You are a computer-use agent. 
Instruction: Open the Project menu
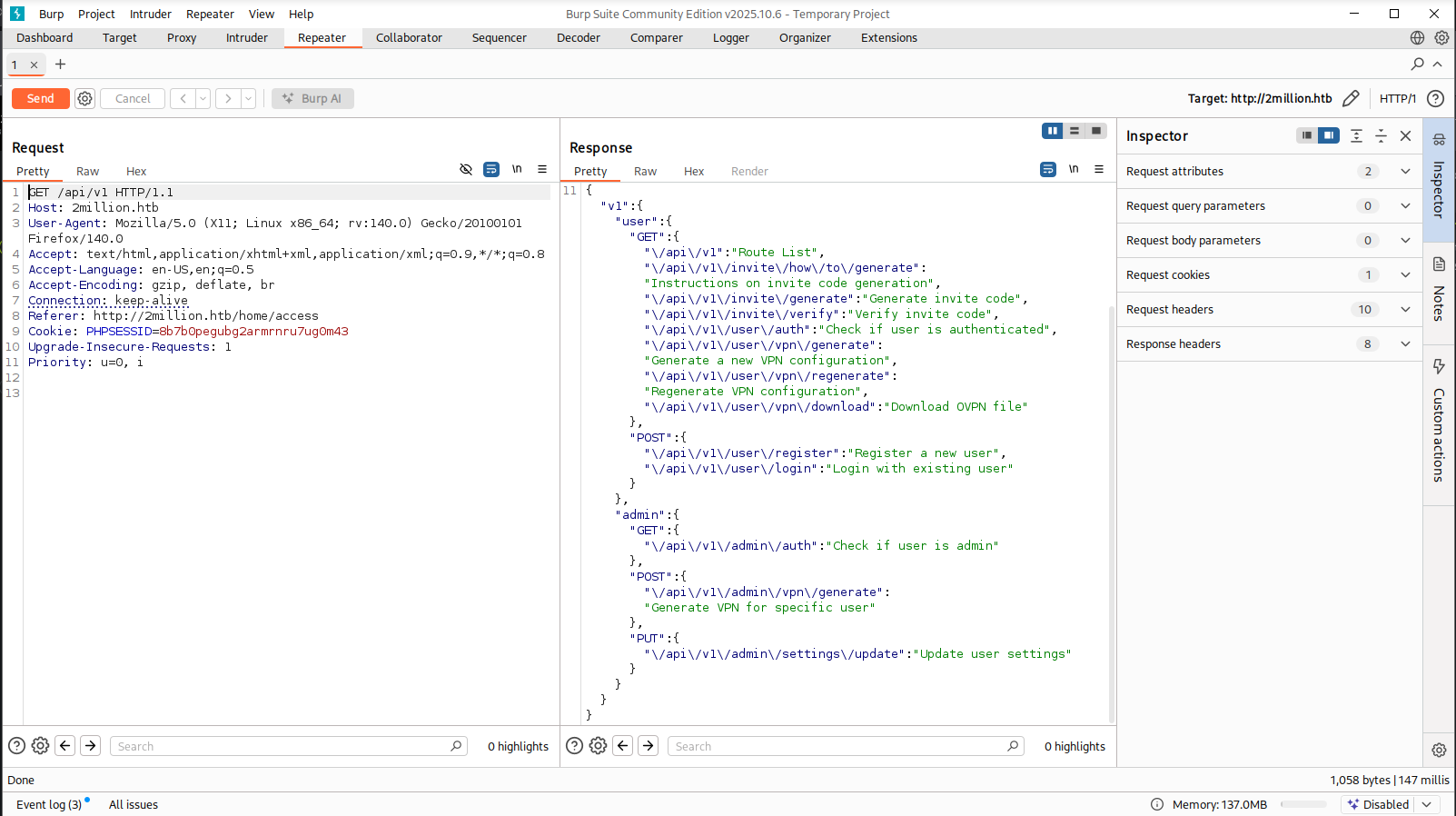click(96, 14)
